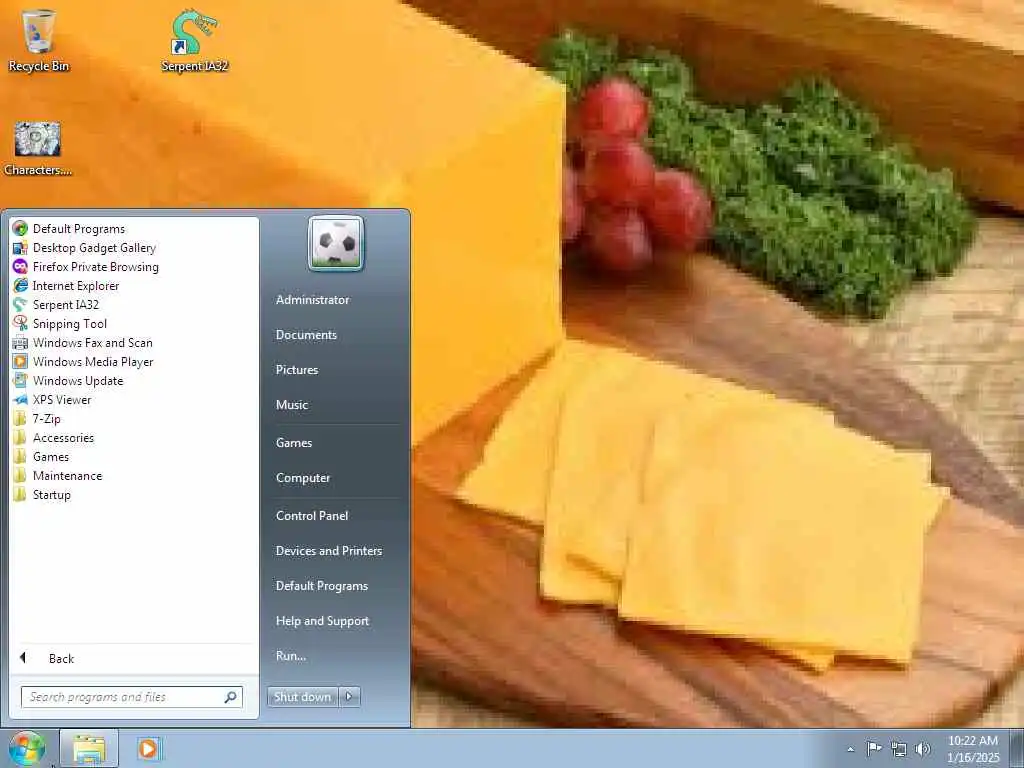Image resolution: width=1024 pixels, height=768 pixels.
Task: Open Help and Support
Action: coord(323,621)
